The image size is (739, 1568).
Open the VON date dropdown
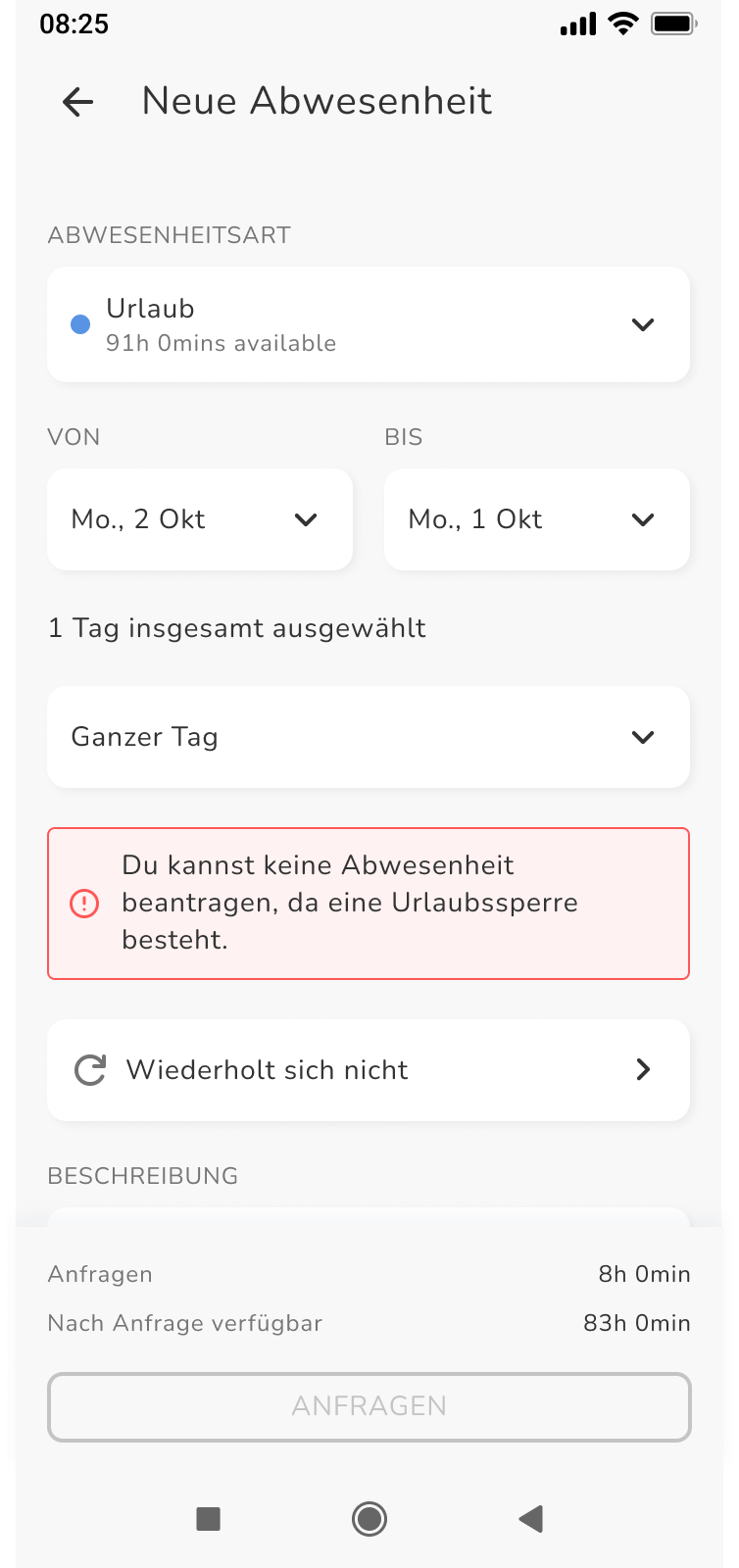click(200, 519)
